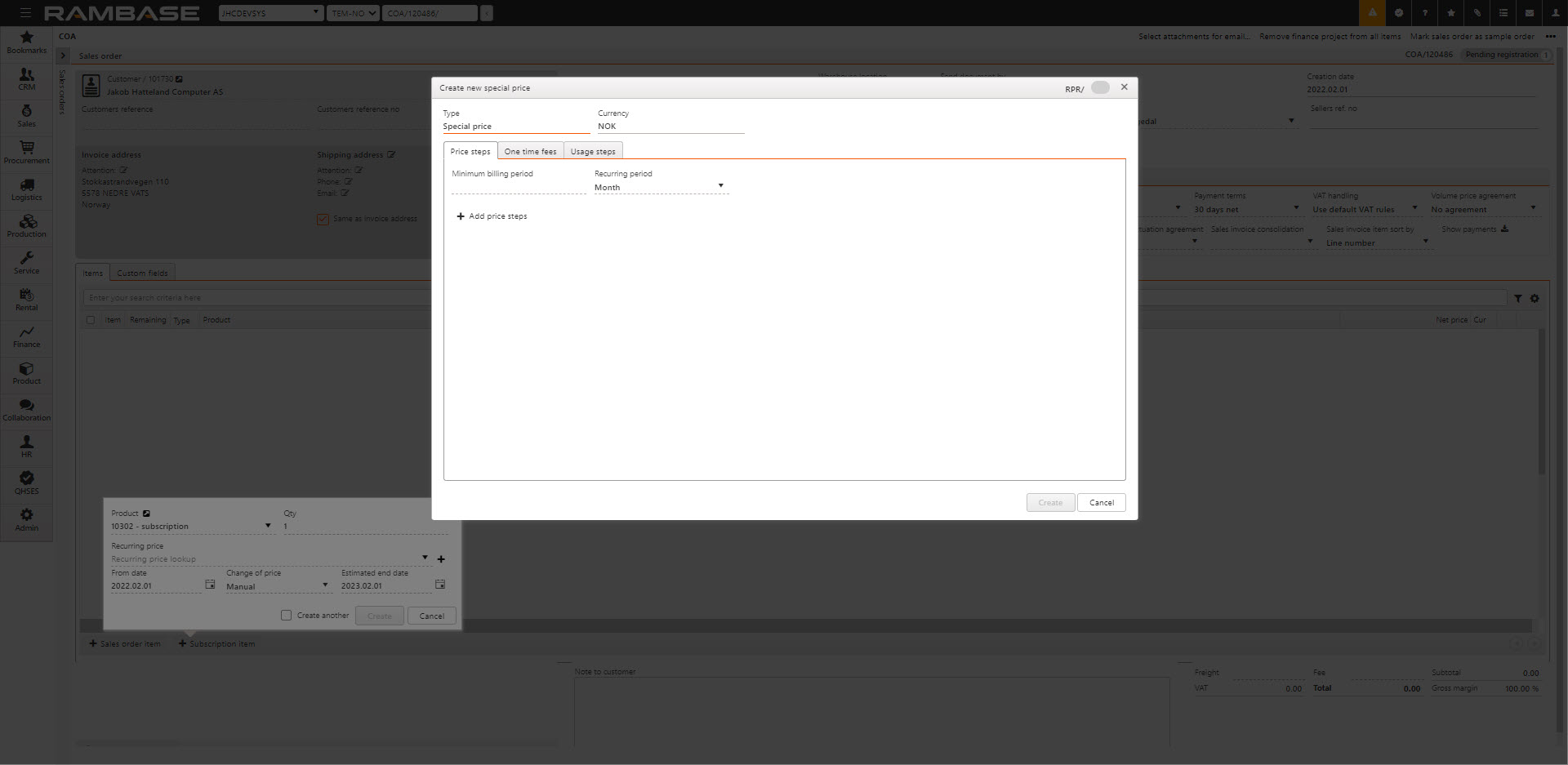Click the Minimum billing period field
The width and height of the screenshot is (1568, 765).
(x=518, y=187)
